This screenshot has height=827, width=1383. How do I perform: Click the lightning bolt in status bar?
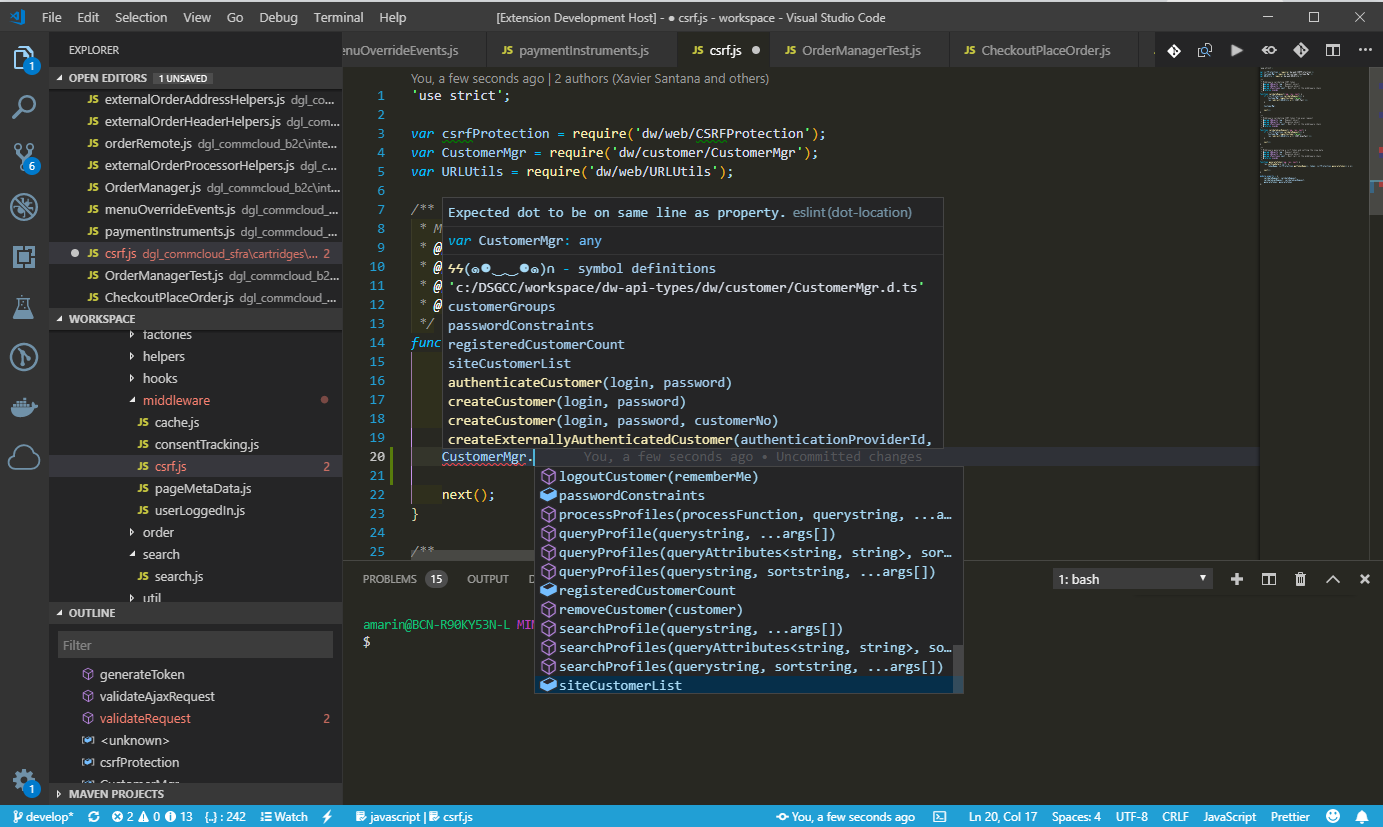tap(327, 817)
